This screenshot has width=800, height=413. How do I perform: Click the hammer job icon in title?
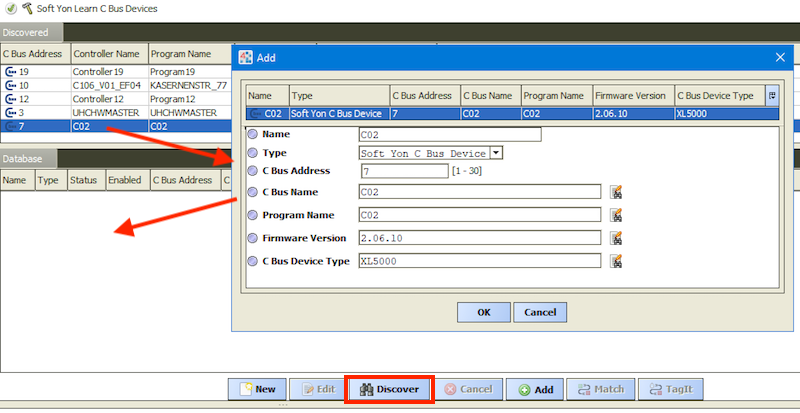pyautogui.click(x=28, y=8)
